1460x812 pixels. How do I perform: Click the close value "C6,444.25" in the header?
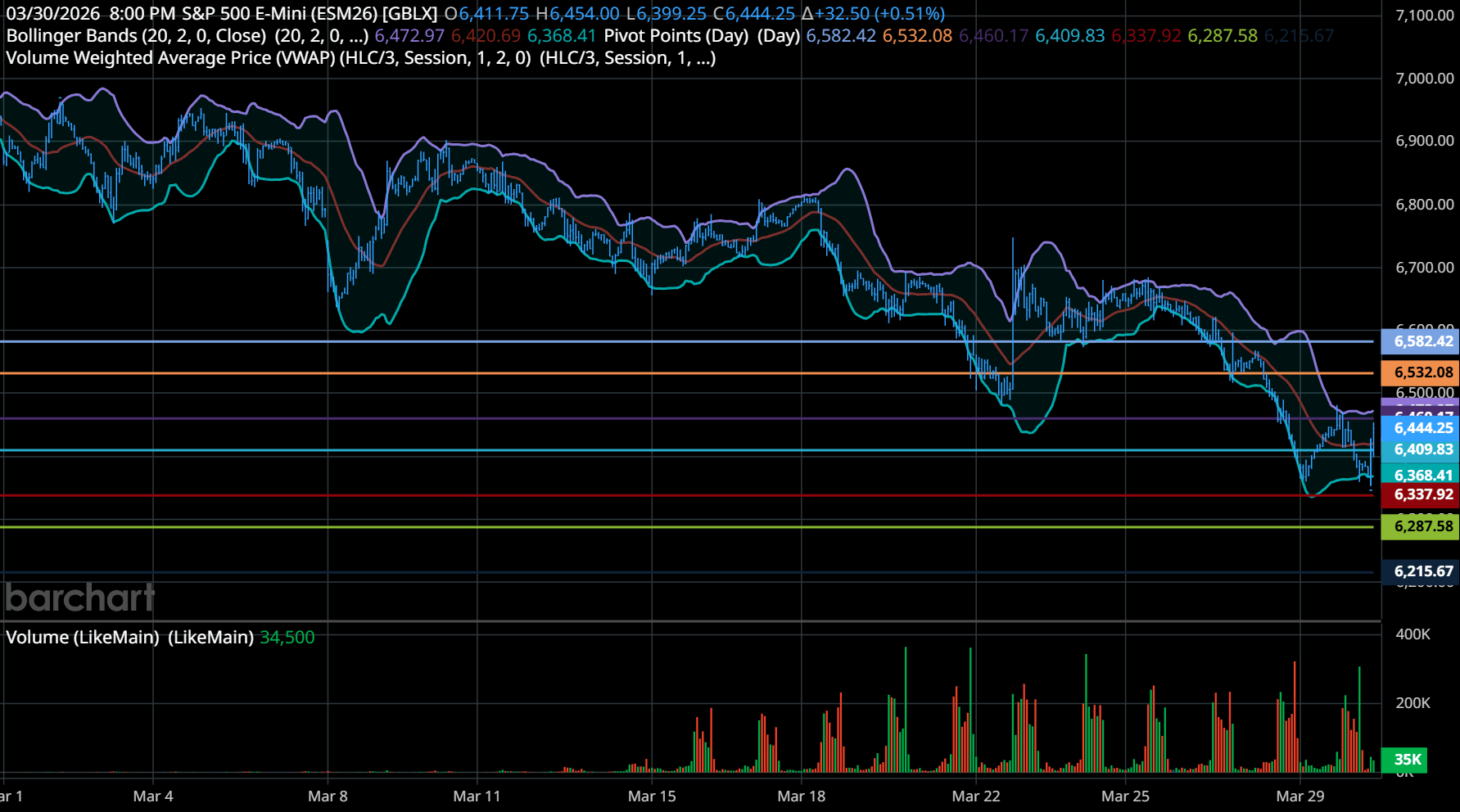[753, 14]
